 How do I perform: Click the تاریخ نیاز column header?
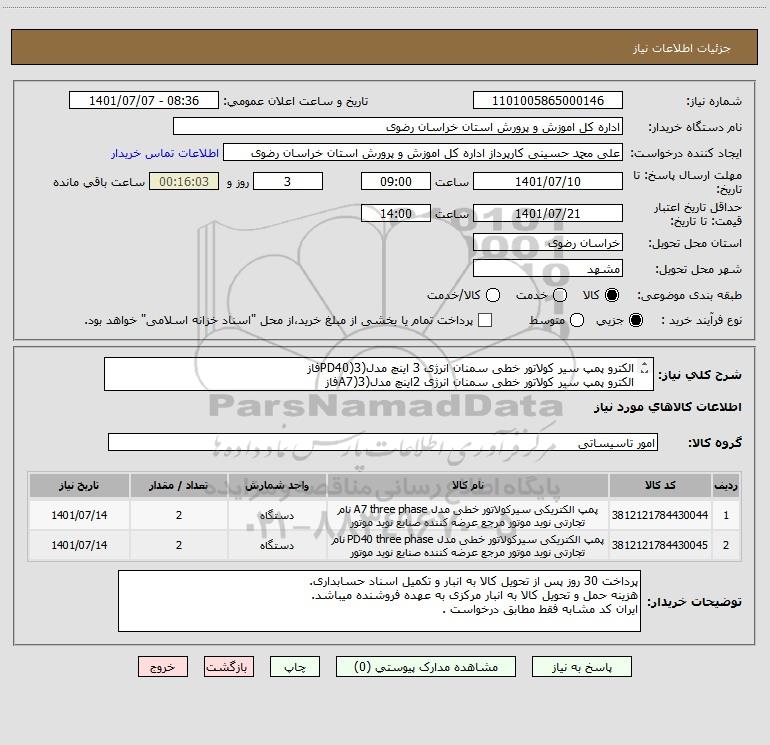(79, 486)
